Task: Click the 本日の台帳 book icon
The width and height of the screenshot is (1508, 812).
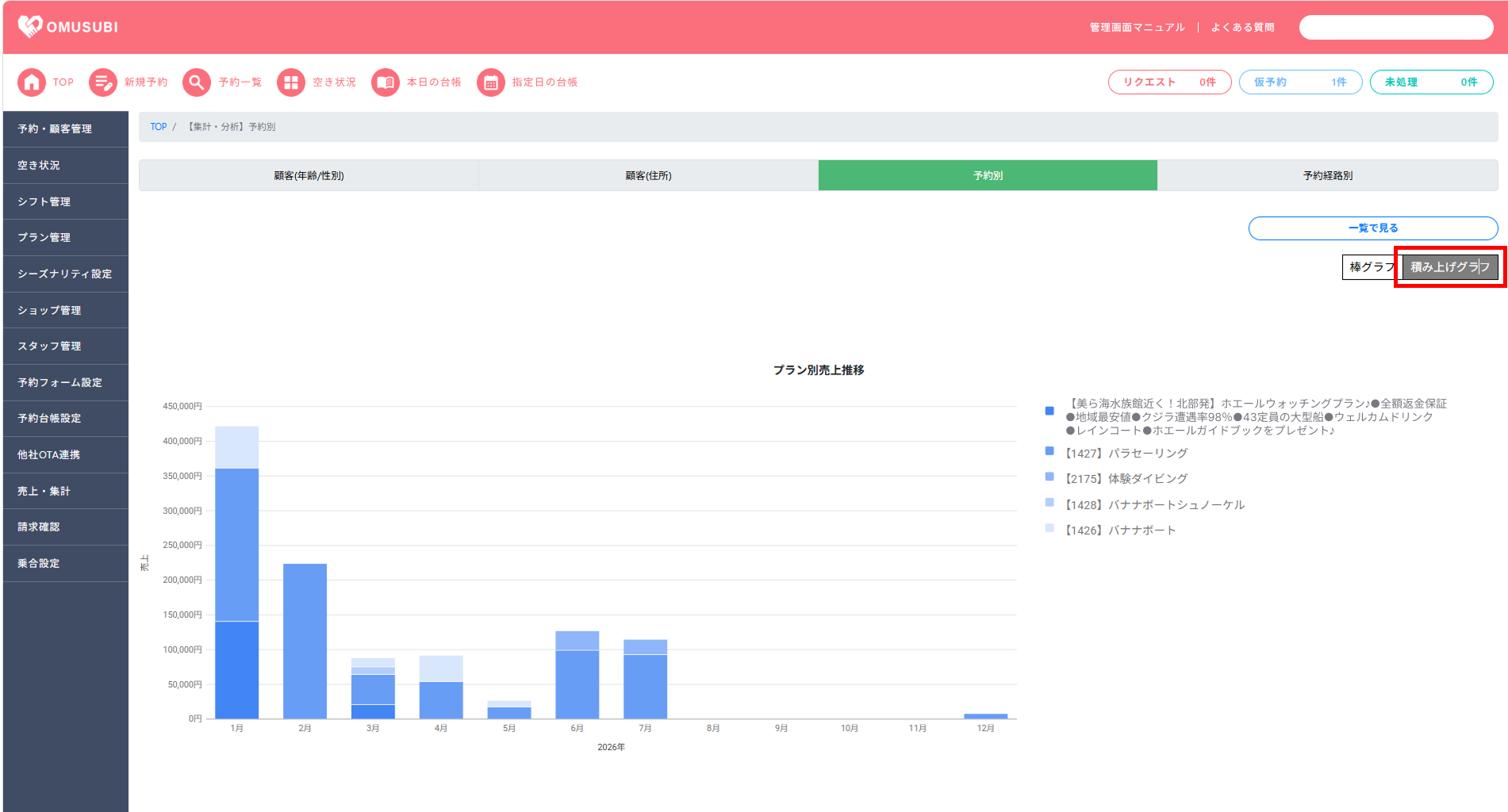Action: [386, 82]
